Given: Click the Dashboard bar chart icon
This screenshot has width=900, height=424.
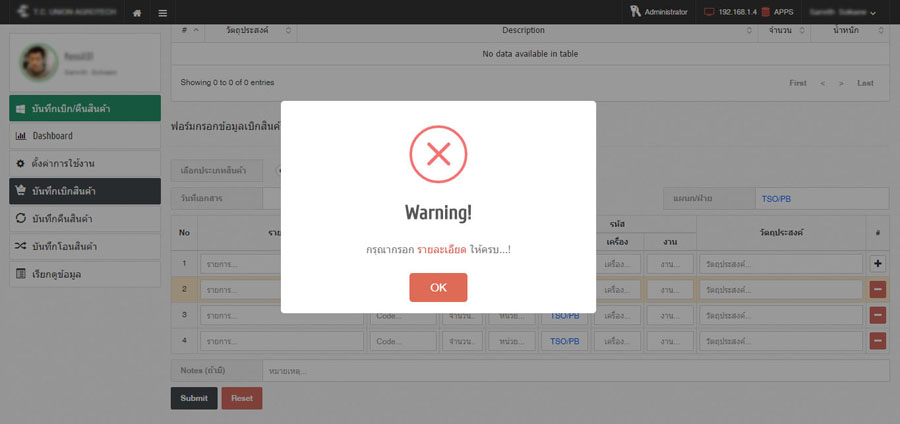Looking at the screenshot, I should point(21,136).
